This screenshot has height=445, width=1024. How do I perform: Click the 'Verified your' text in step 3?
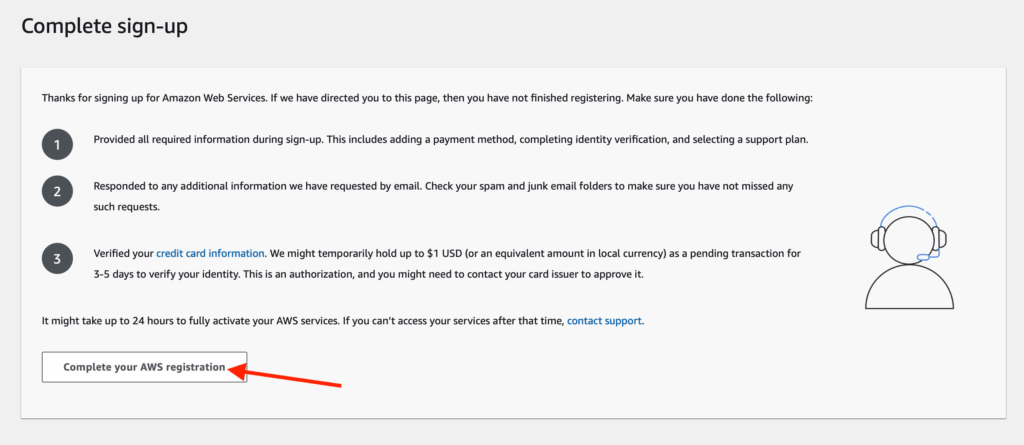[x=123, y=254]
